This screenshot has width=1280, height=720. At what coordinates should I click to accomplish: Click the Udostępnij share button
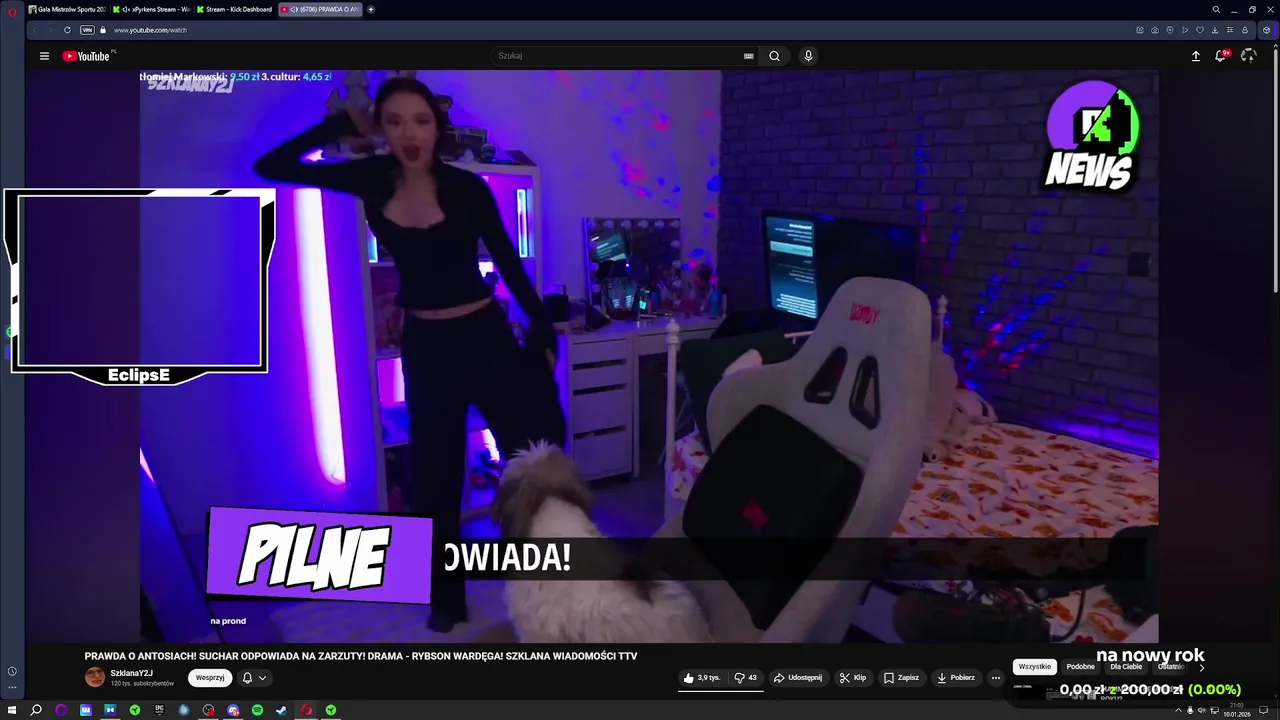pos(798,677)
